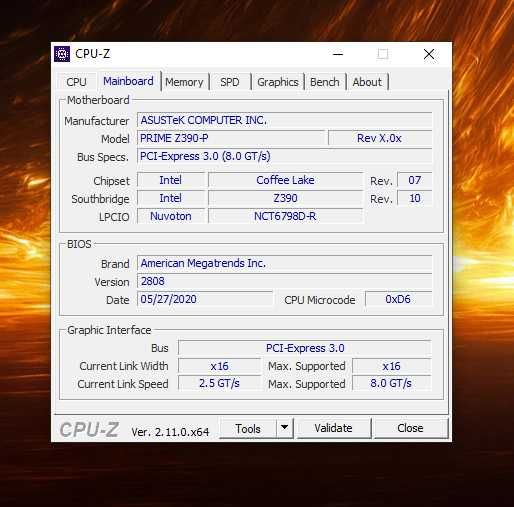Click chipset revision value 07
514x507 pixels.
[415, 180]
